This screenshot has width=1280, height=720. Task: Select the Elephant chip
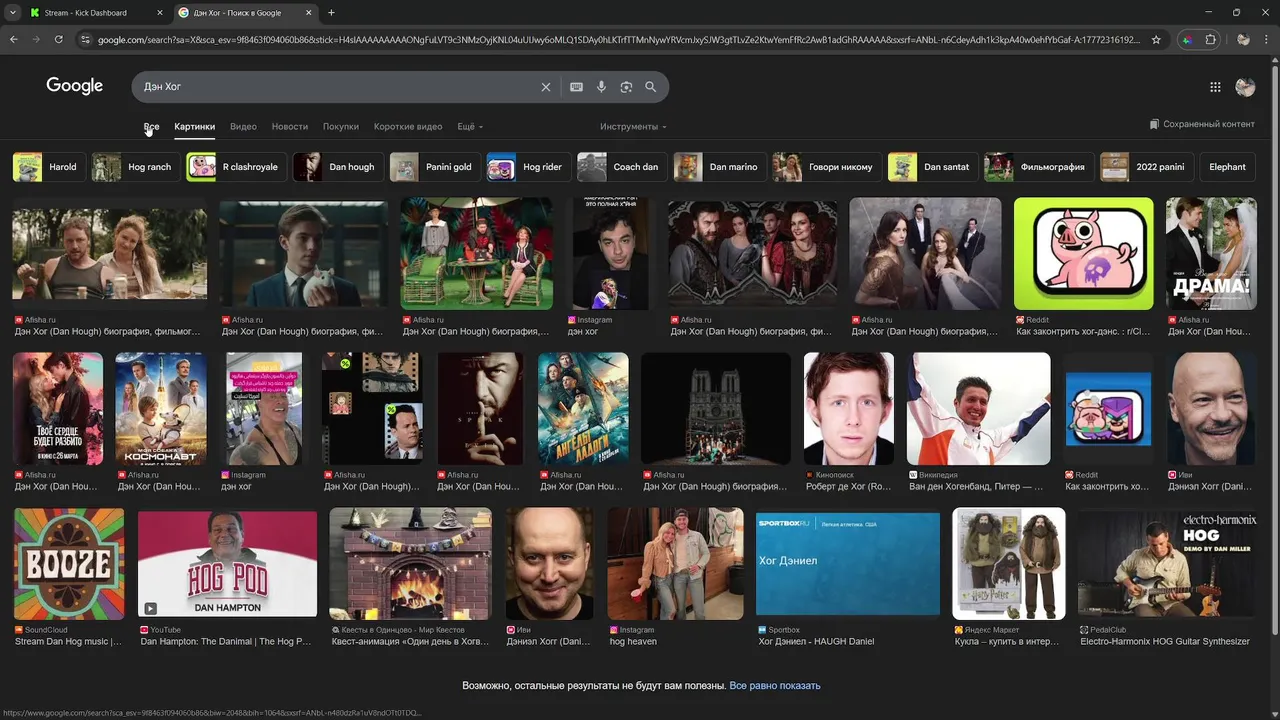[x=1227, y=167]
